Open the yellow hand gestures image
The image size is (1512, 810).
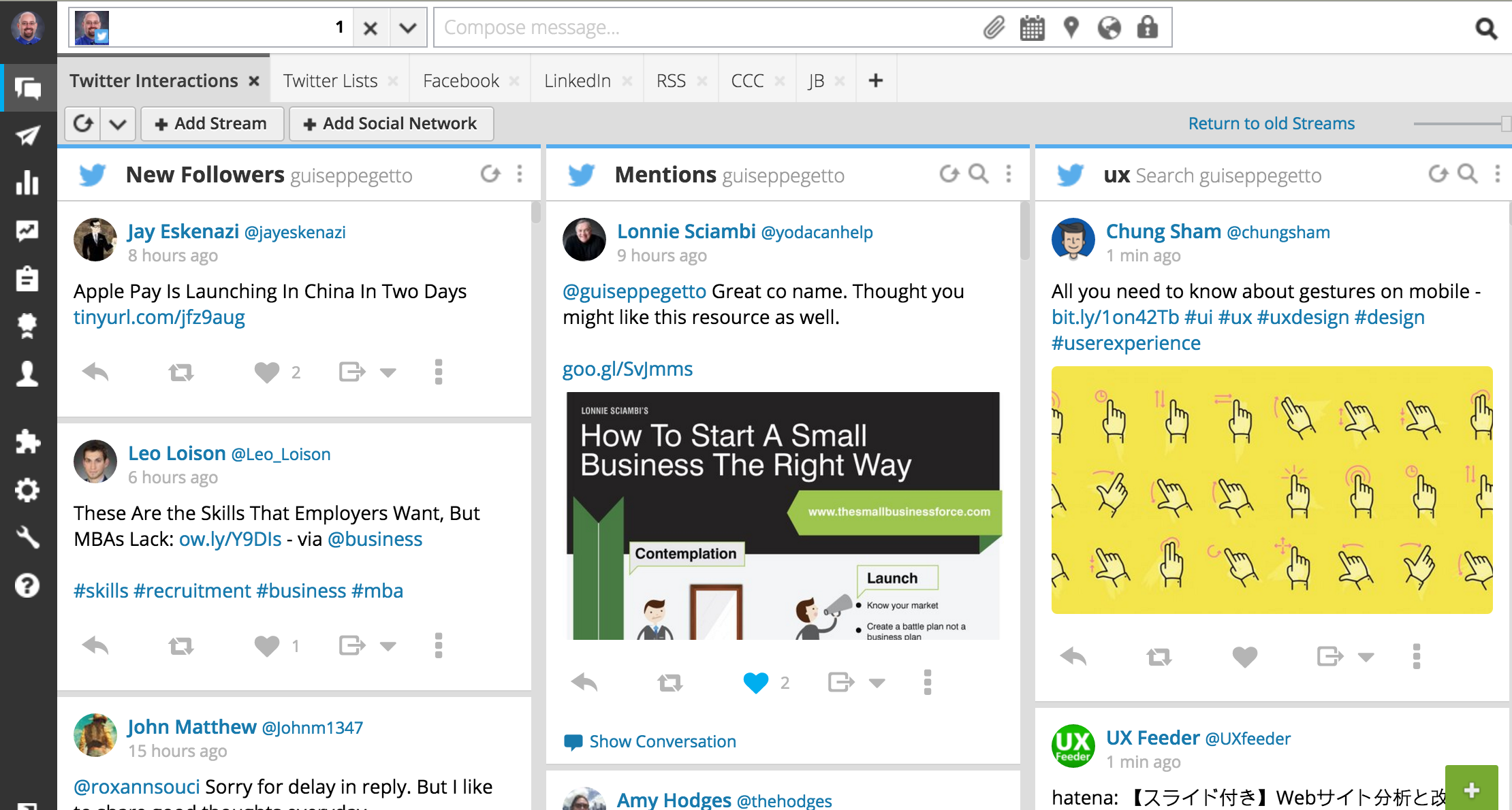(x=1272, y=489)
